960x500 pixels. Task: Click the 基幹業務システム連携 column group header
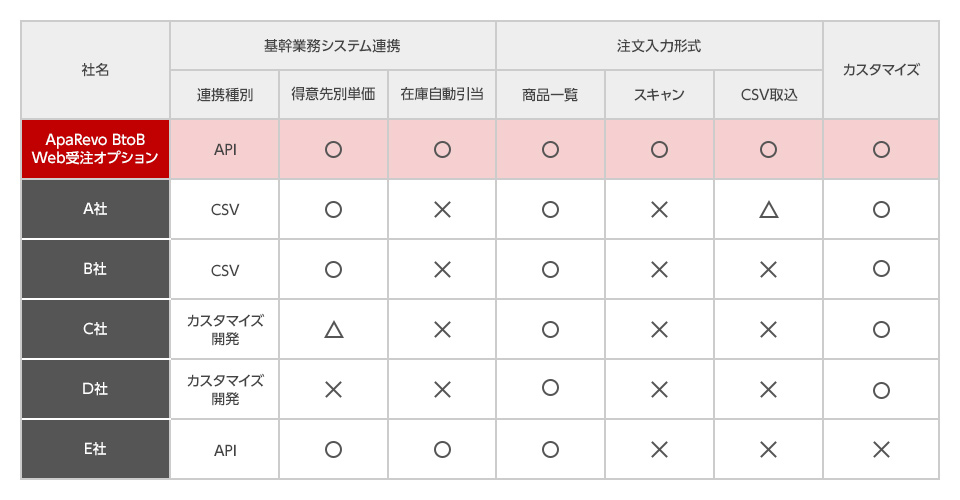click(332, 46)
